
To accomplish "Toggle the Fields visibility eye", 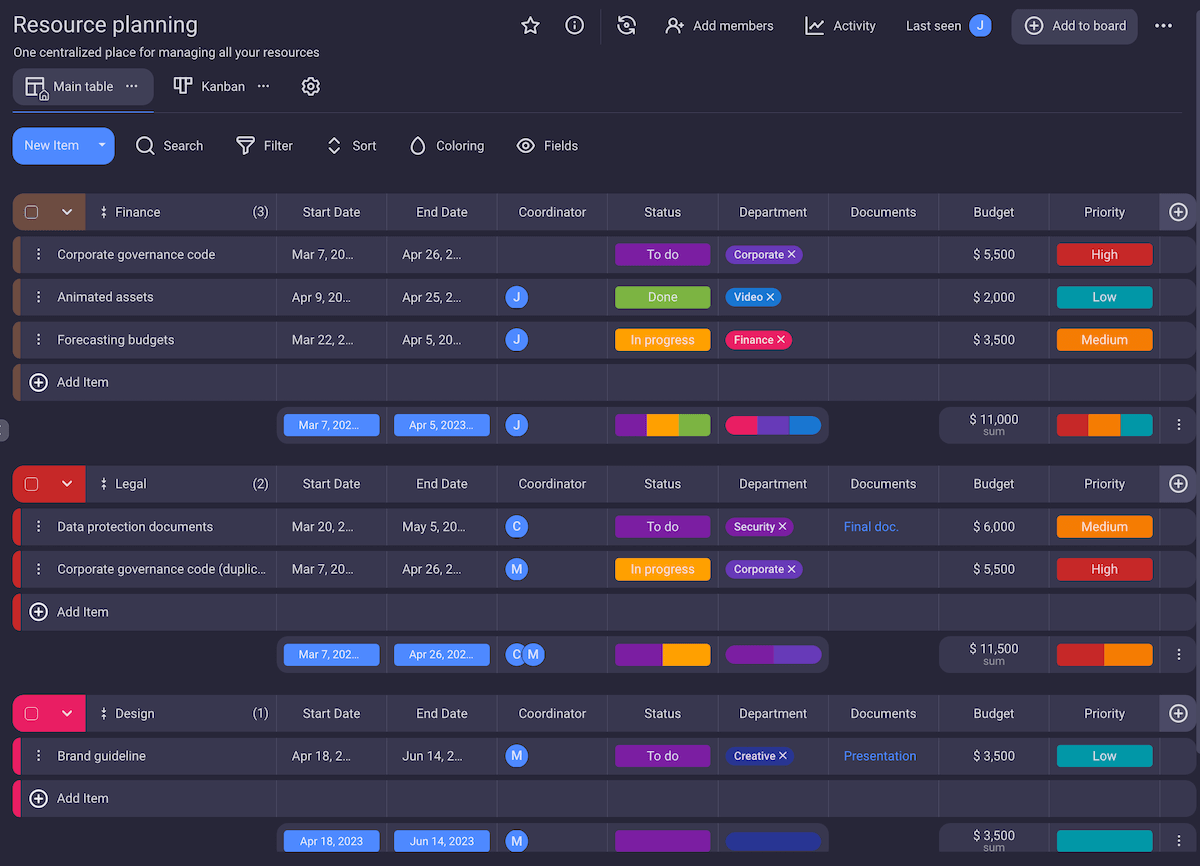I will click(x=526, y=146).
